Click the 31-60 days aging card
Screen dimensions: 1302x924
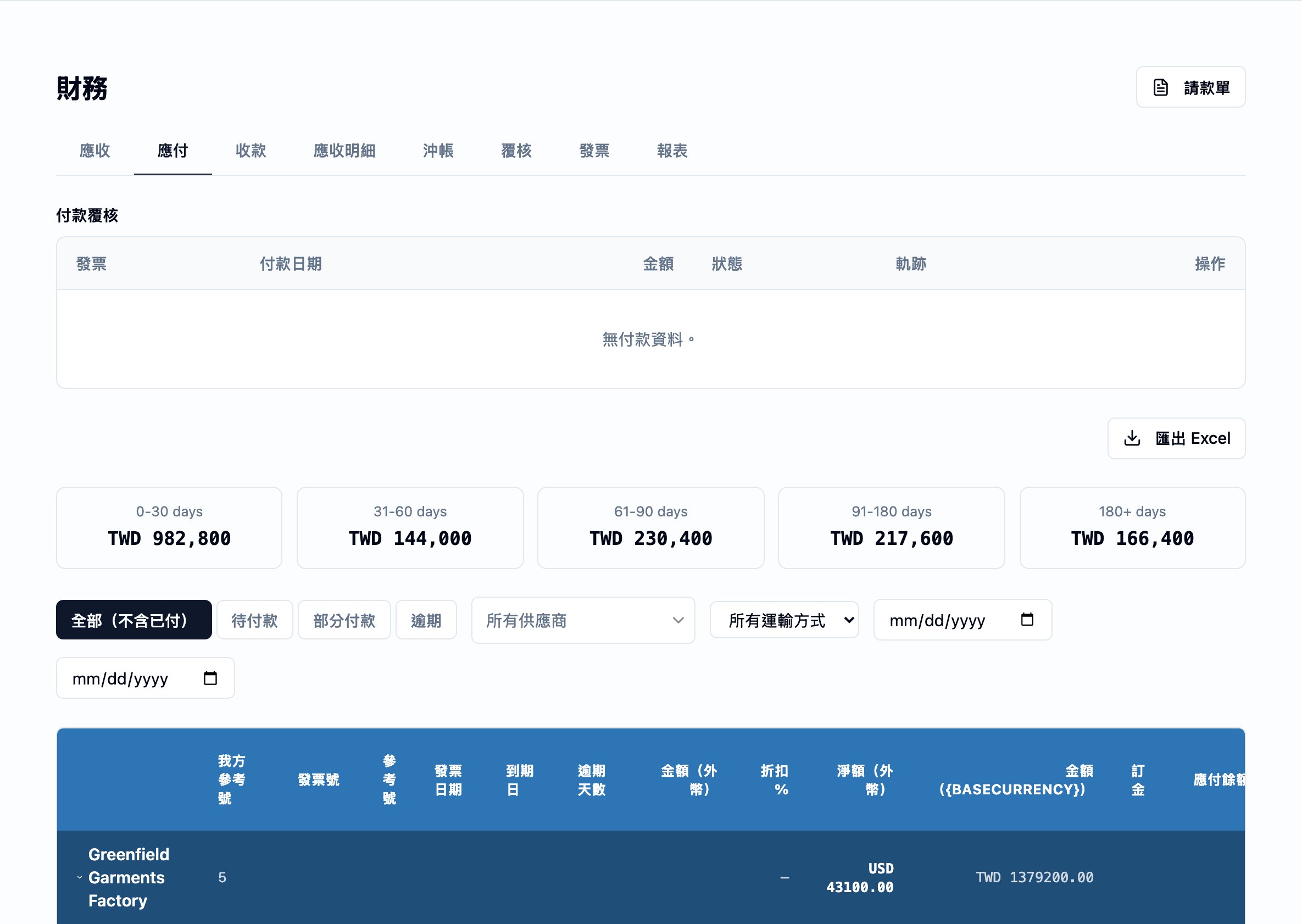click(410, 527)
